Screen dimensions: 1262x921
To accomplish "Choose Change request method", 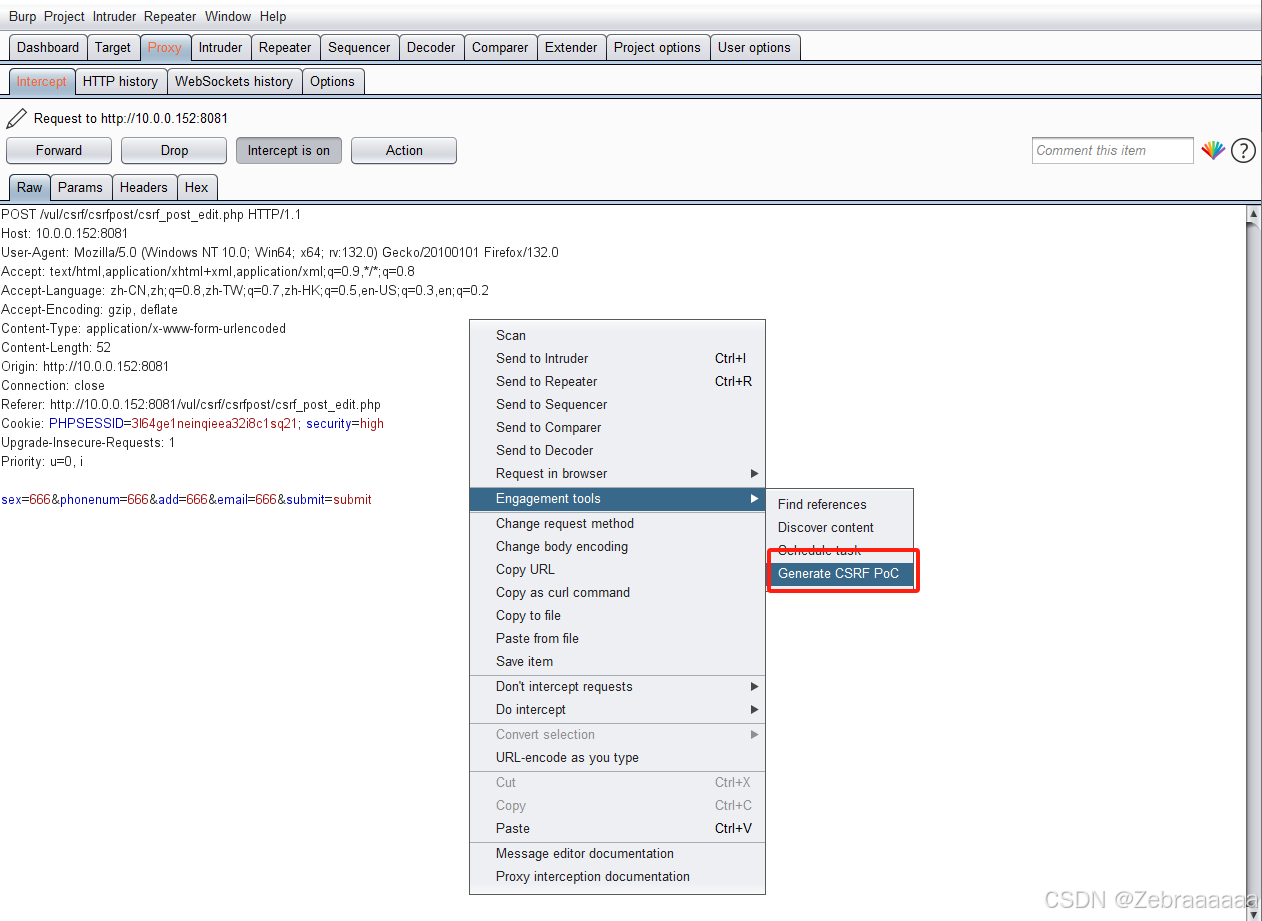I will click(x=617, y=523).
